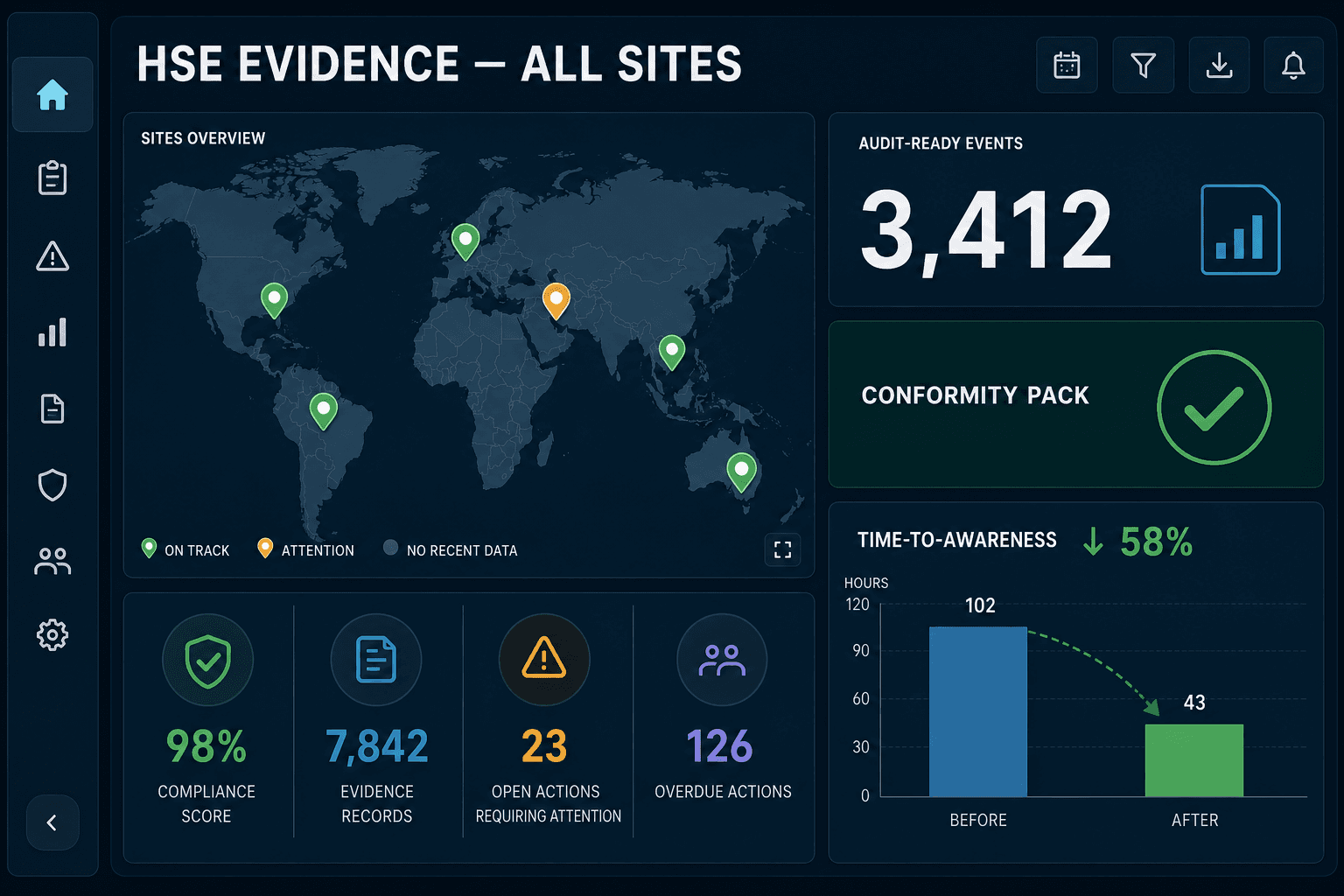Click the 126 overdue actions value
Screen dimensions: 1344x896
click(719, 746)
